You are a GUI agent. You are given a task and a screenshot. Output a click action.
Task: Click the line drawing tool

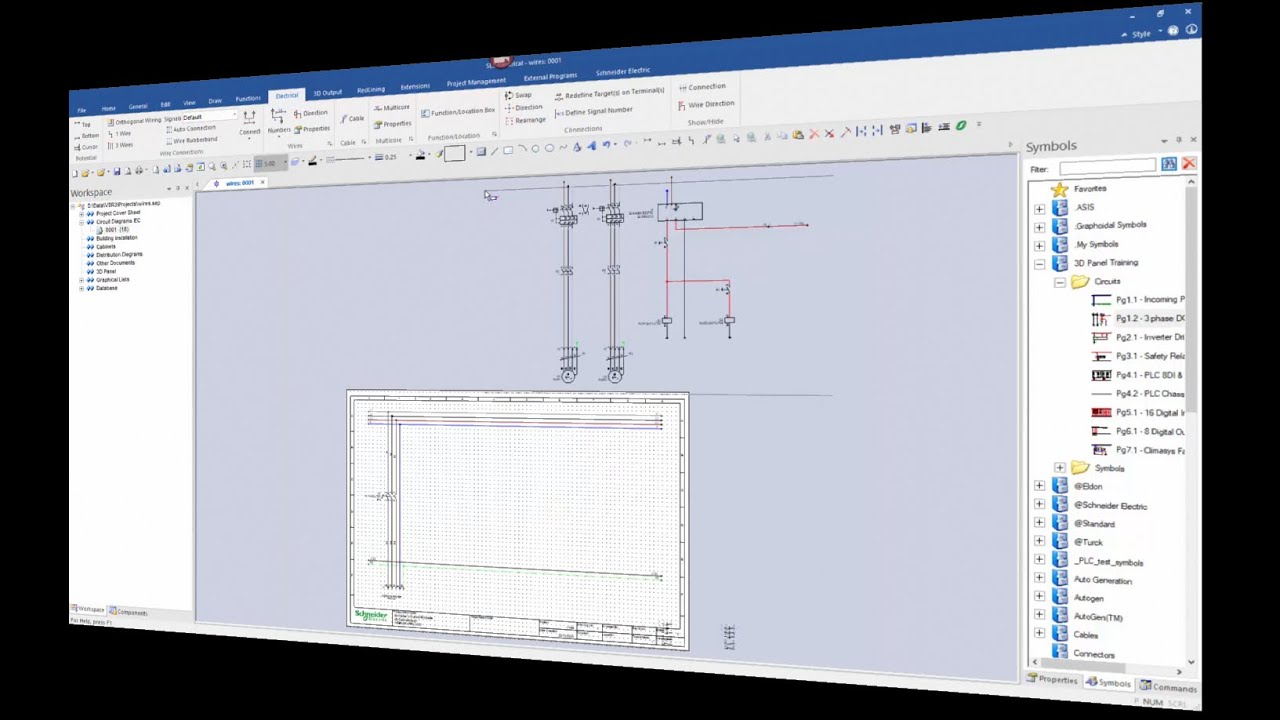pos(494,151)
